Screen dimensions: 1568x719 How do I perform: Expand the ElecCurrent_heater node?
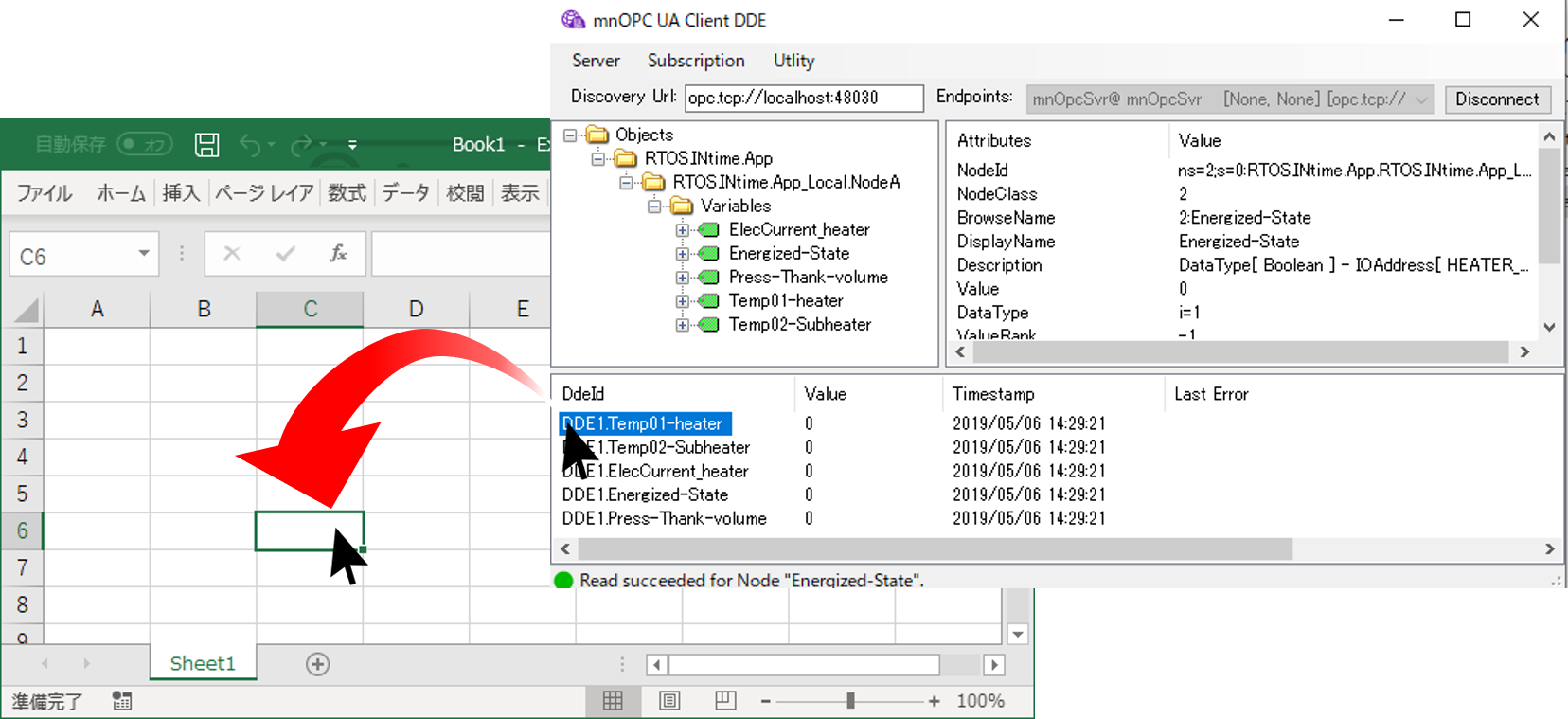click(x=682, y=230)
